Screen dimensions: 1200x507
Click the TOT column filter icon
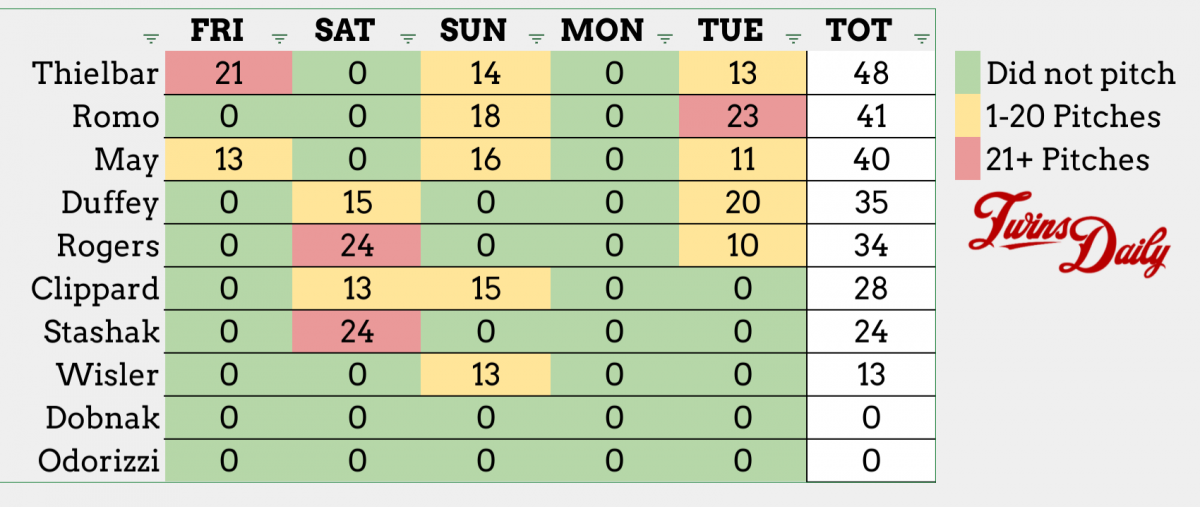[x=921, y=39]
